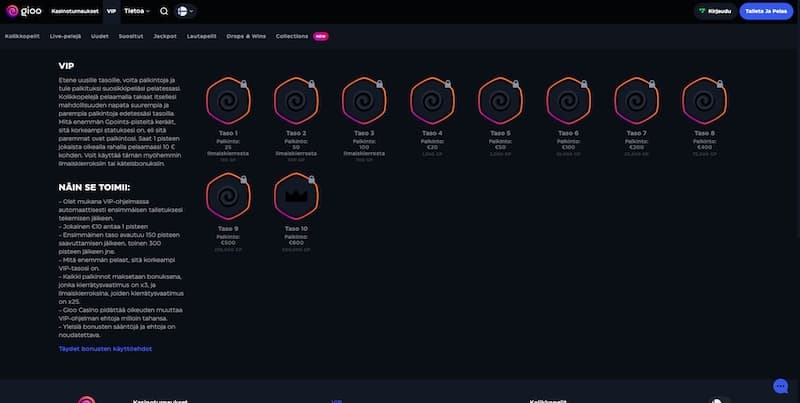Open the Jackpot category
Image resolution: width=800 pixels, height=403 pixels.
(165, 36)
